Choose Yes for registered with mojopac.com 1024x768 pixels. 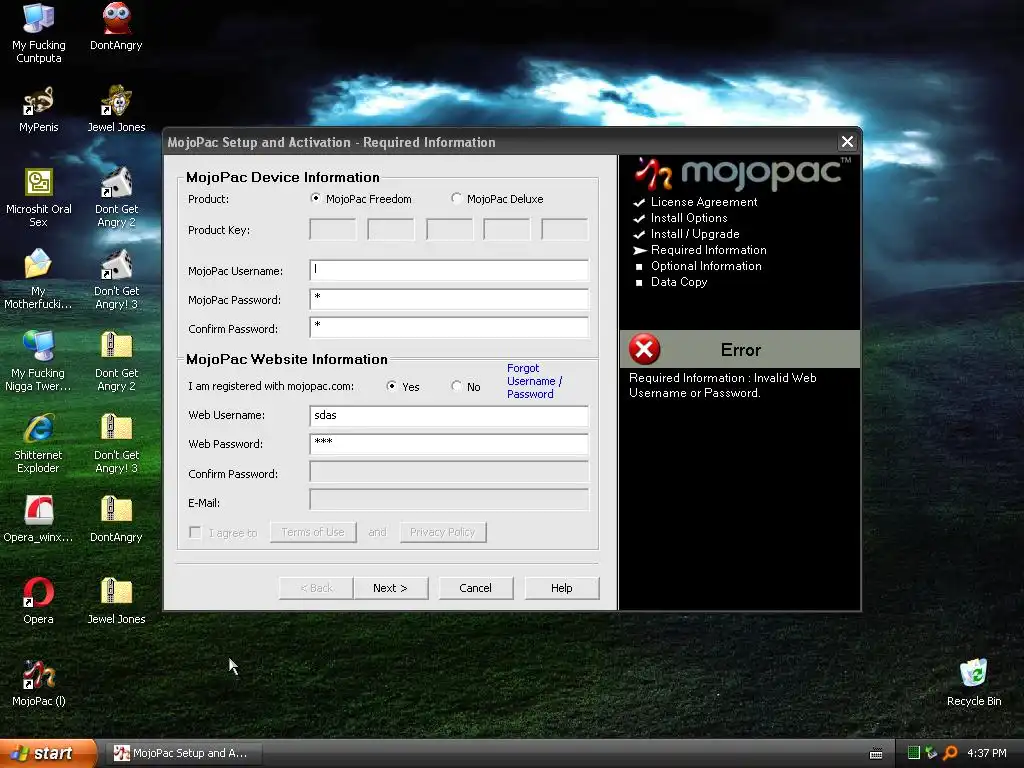(391, 386)
